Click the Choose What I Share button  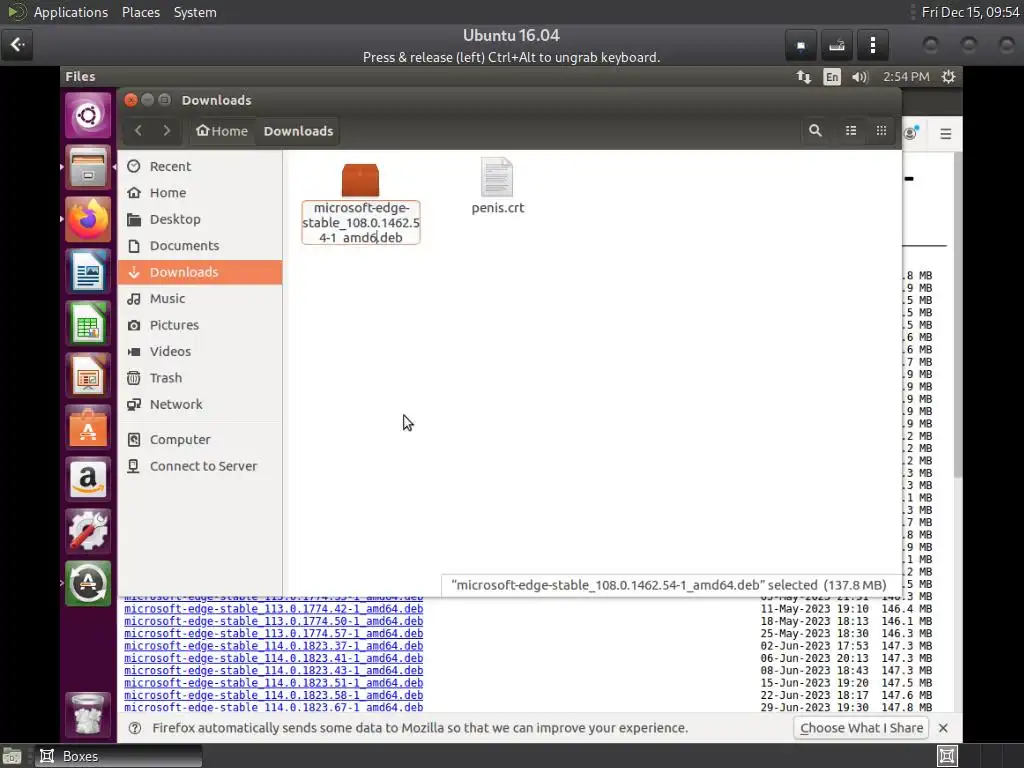861,728
